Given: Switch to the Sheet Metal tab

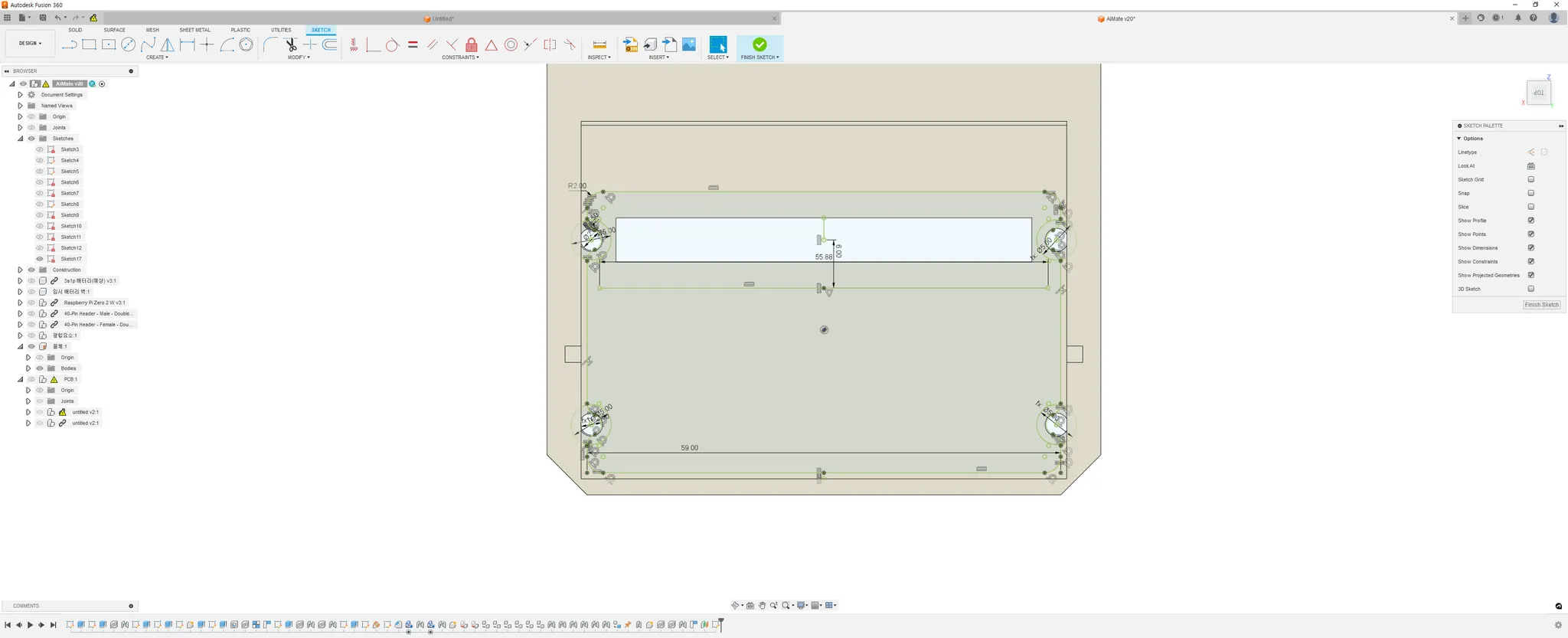Looking at the screenshot, I should 194,30.
